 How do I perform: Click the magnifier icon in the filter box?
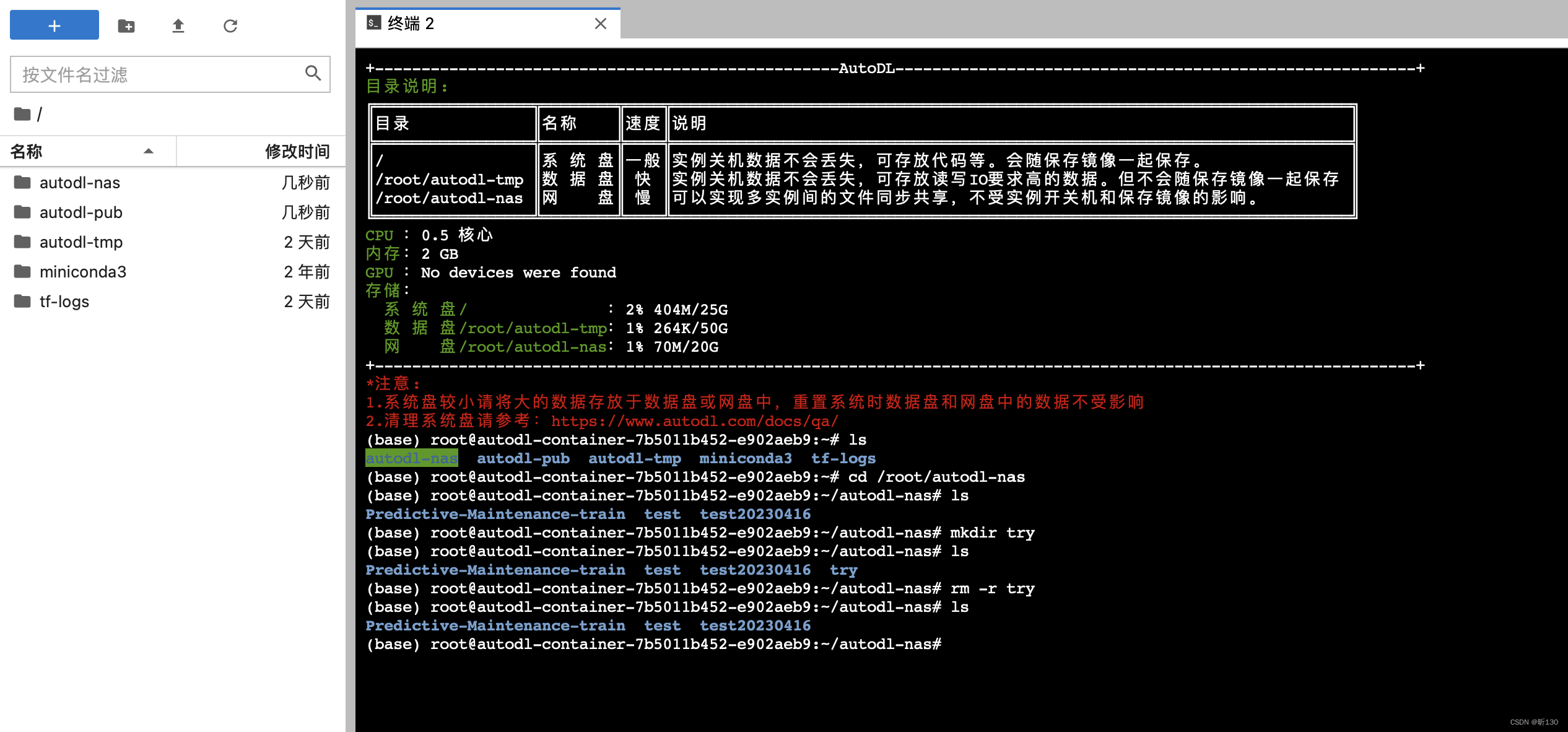pos(313,74)
